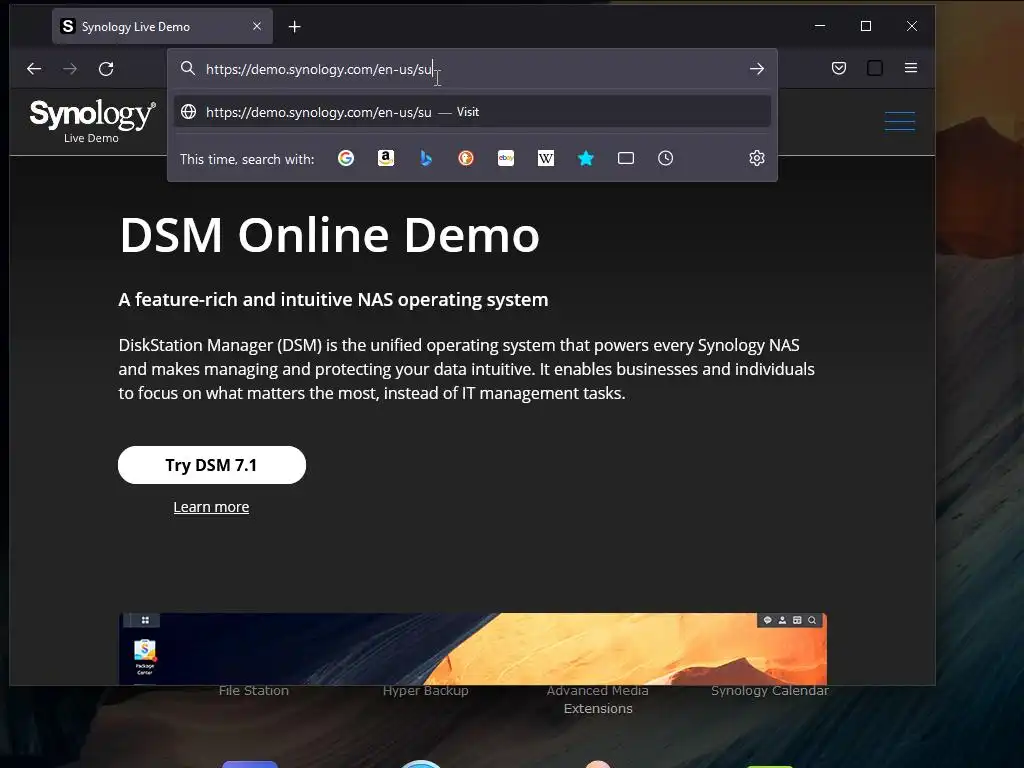Search history using the clock icon

click(665, 158)
